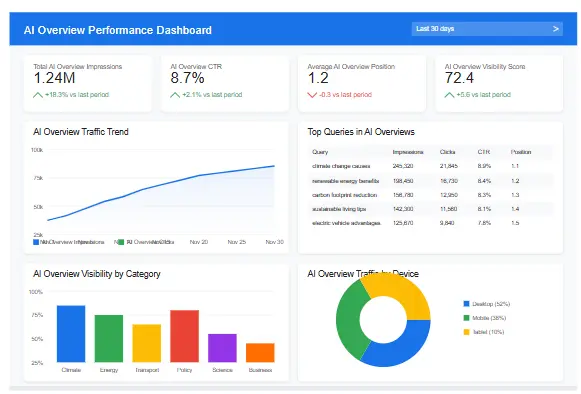Select the climate change causes query row
This screenshot has width=581, height=394.
(431, 166)
